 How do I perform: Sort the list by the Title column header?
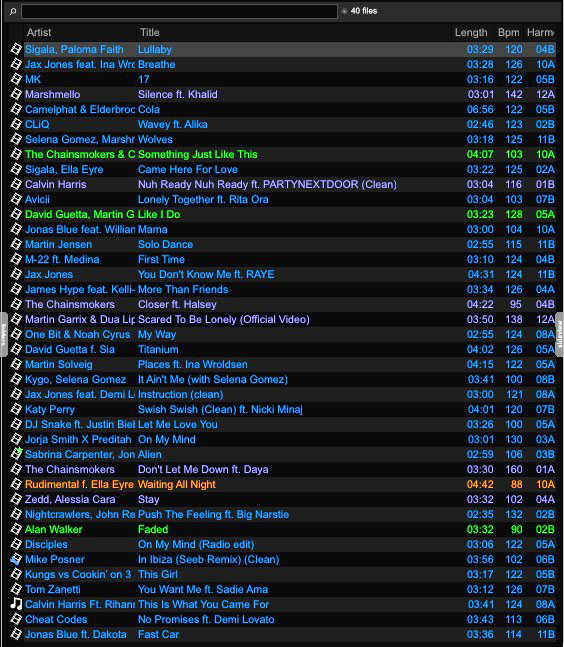pyautogui.click(x=149, y=32)
